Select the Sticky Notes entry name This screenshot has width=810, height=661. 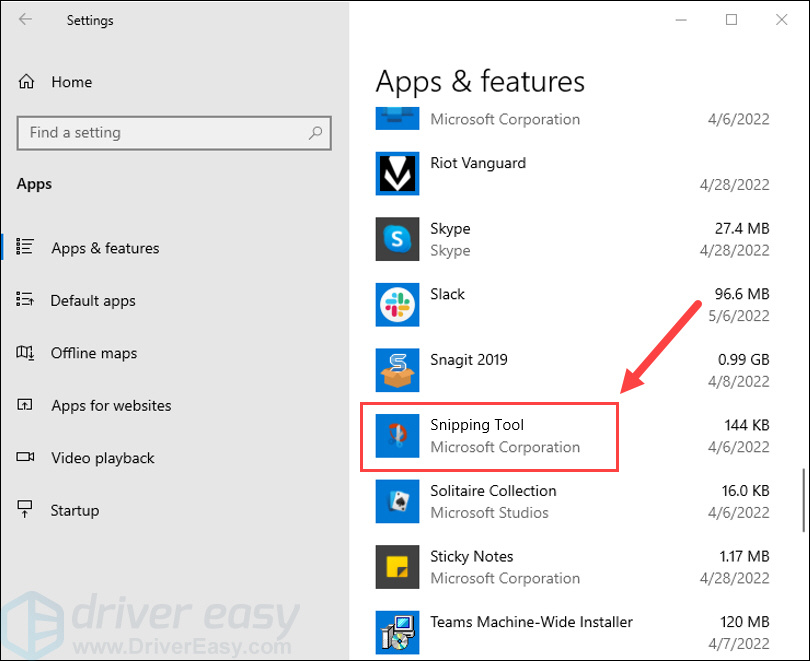coord(472,557)
